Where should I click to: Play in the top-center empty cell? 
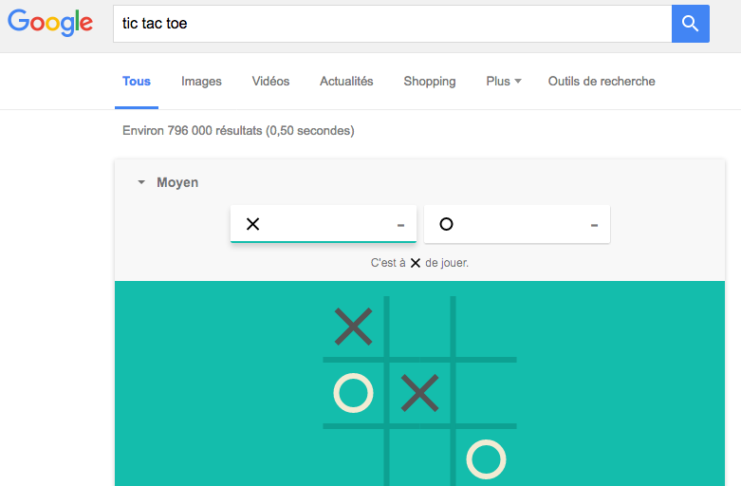pos(420,326)
